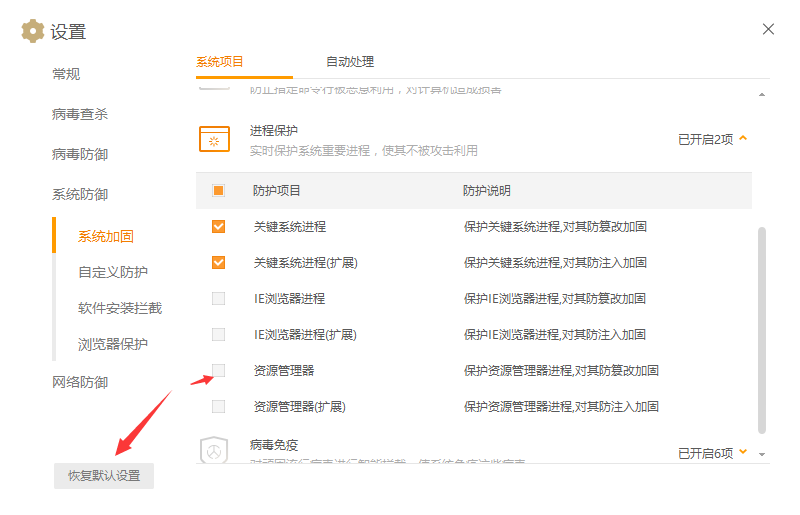The image size is (800, 515).
Task: Click the outer scrollbar down arrow
Action: (762, 454)
